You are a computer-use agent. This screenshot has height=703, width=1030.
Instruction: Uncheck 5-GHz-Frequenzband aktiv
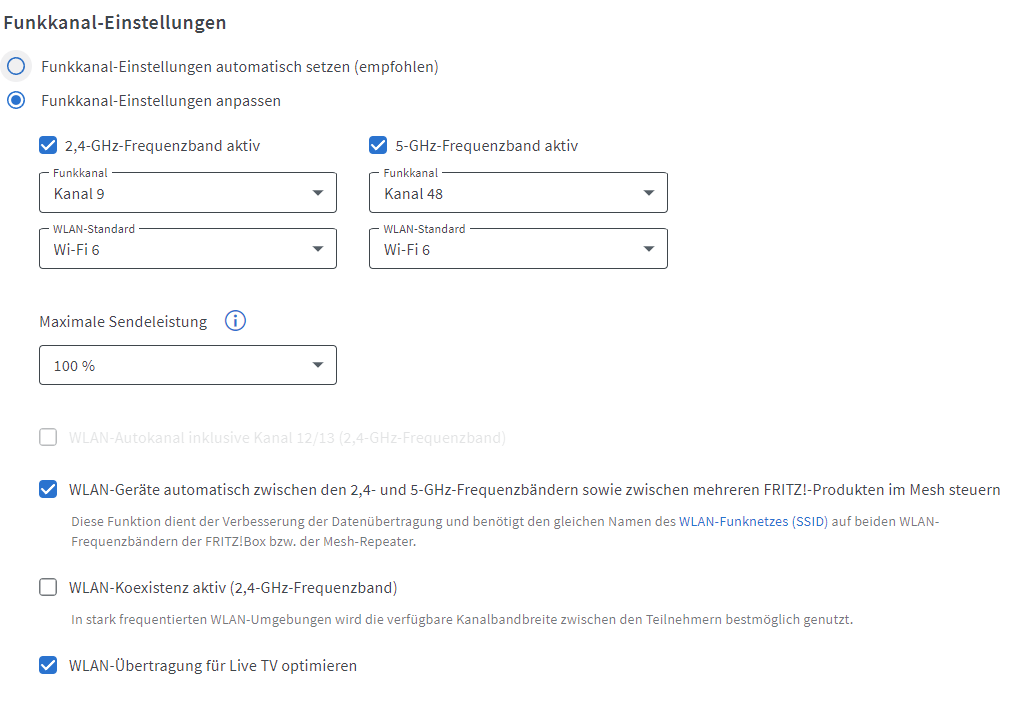378,146
